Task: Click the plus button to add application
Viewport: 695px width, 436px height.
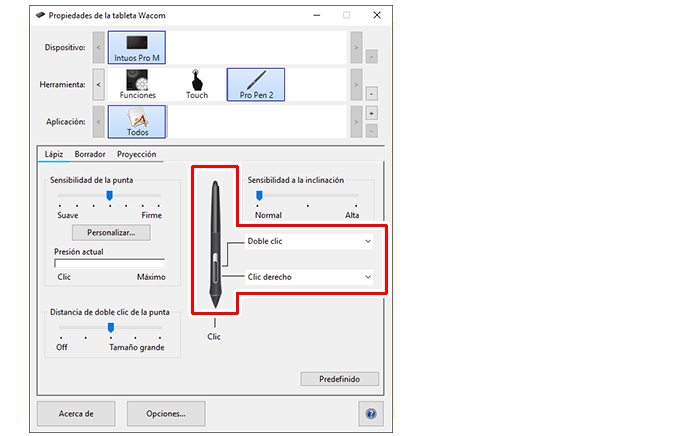Action: click(371, 115)
